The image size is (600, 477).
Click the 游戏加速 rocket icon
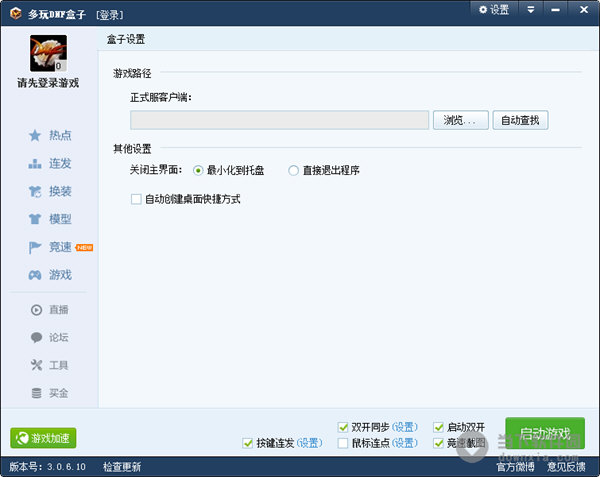[22, 438]
